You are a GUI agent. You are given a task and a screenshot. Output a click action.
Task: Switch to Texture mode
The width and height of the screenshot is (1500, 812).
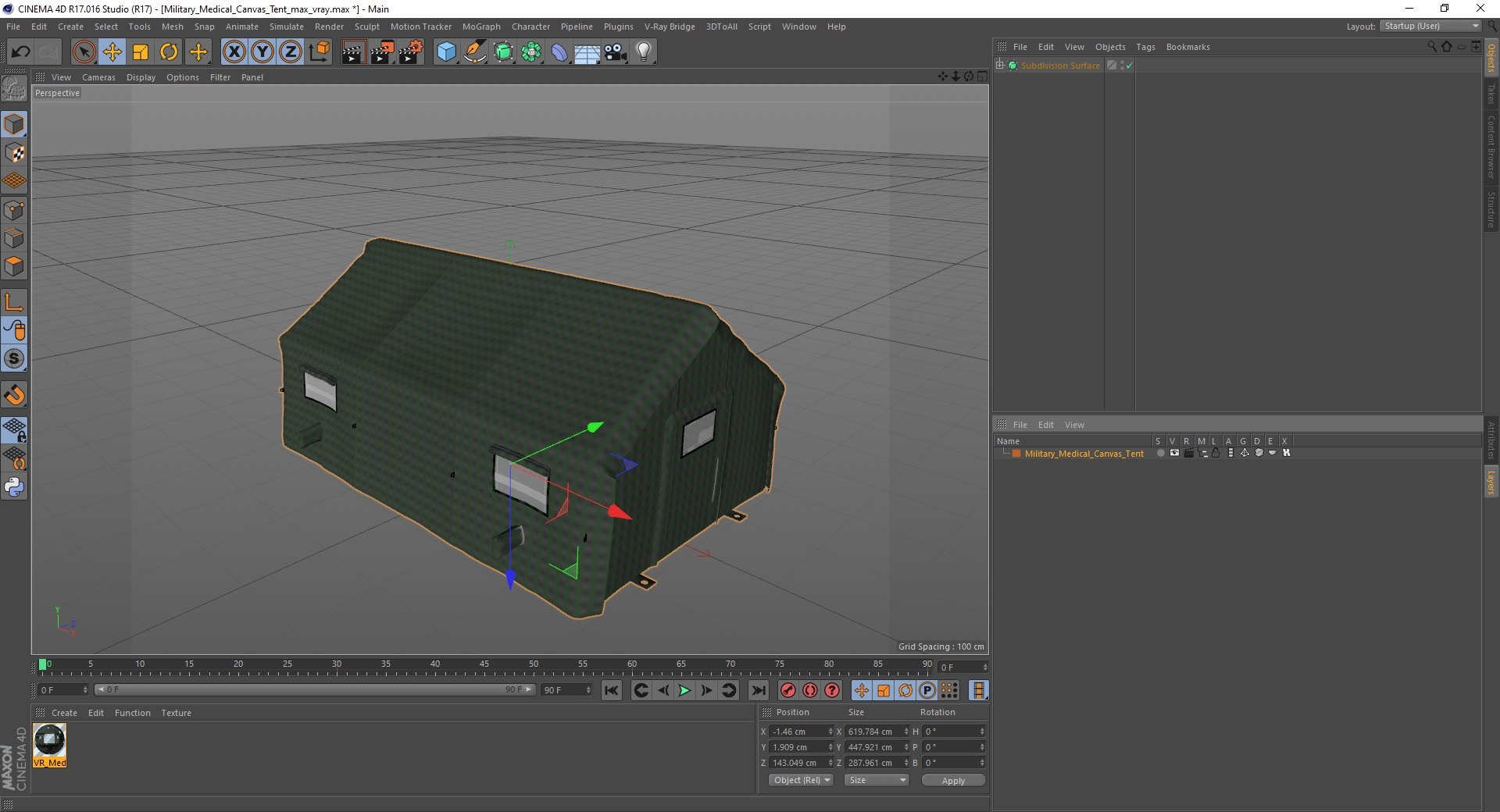pos(14,153)
